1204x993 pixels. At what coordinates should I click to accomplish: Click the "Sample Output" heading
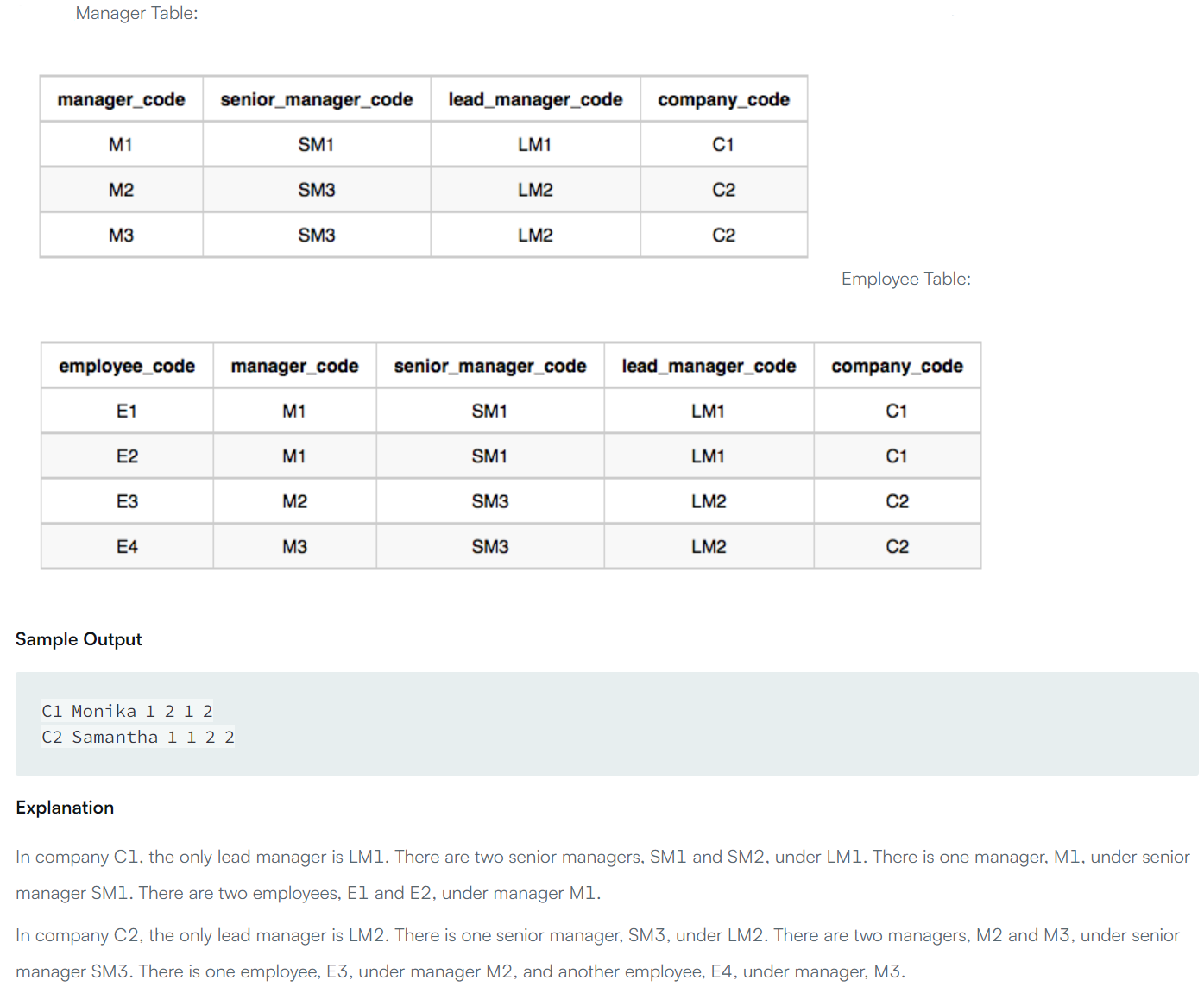pos(79,639)
